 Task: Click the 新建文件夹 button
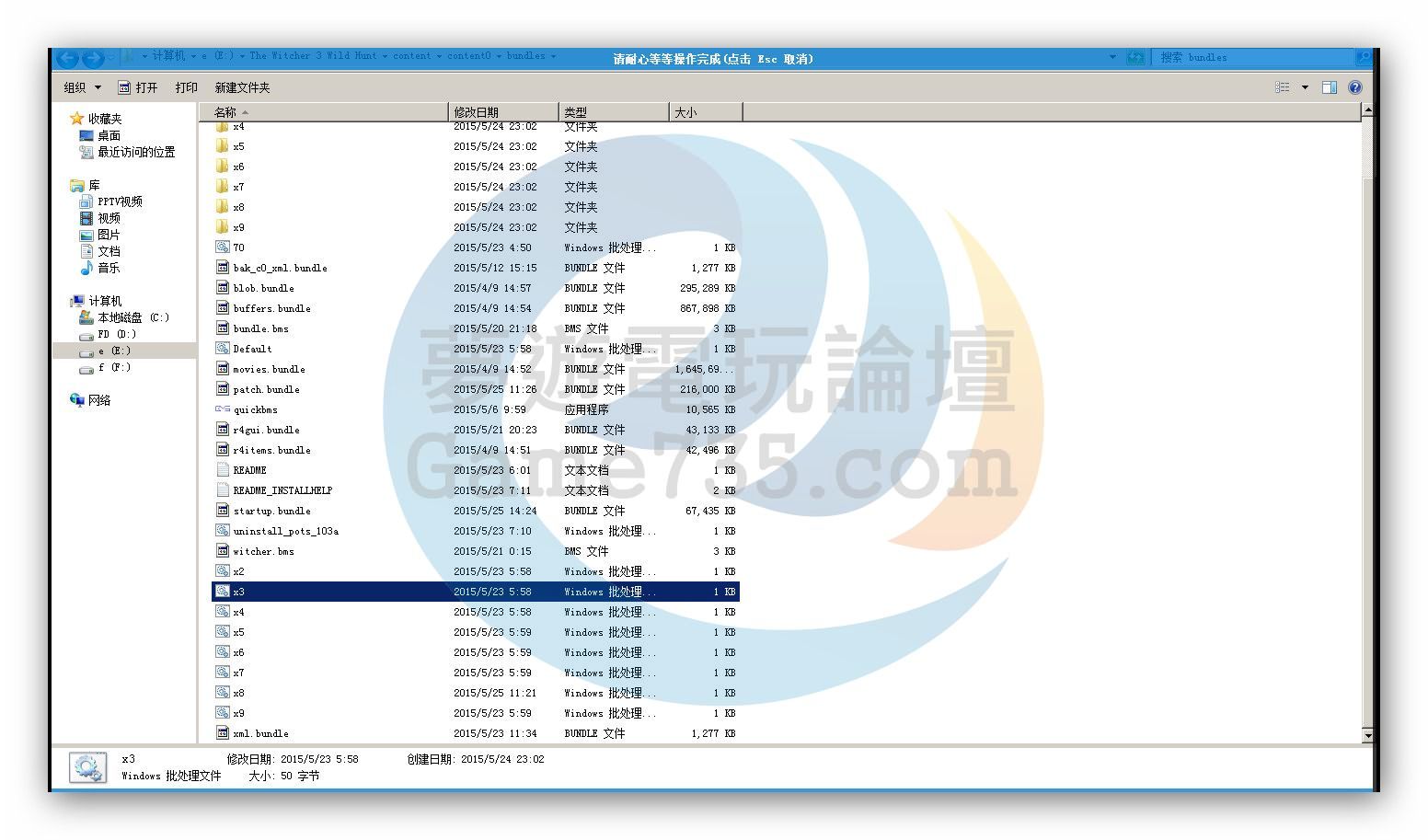tap(242, 87)
